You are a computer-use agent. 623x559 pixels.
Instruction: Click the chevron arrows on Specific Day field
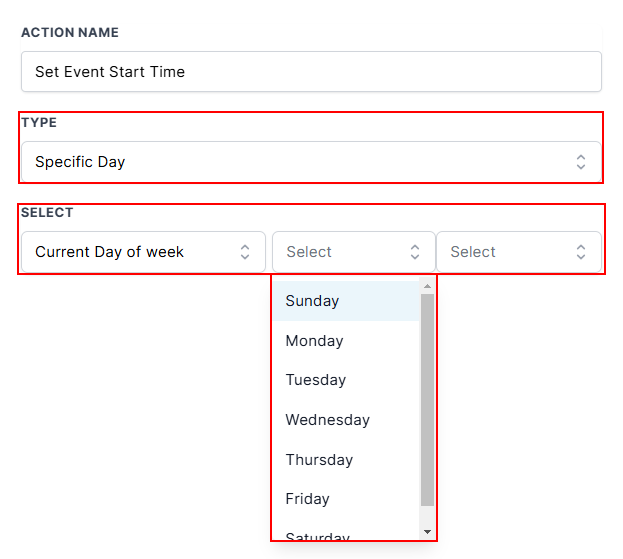(581, 162)
